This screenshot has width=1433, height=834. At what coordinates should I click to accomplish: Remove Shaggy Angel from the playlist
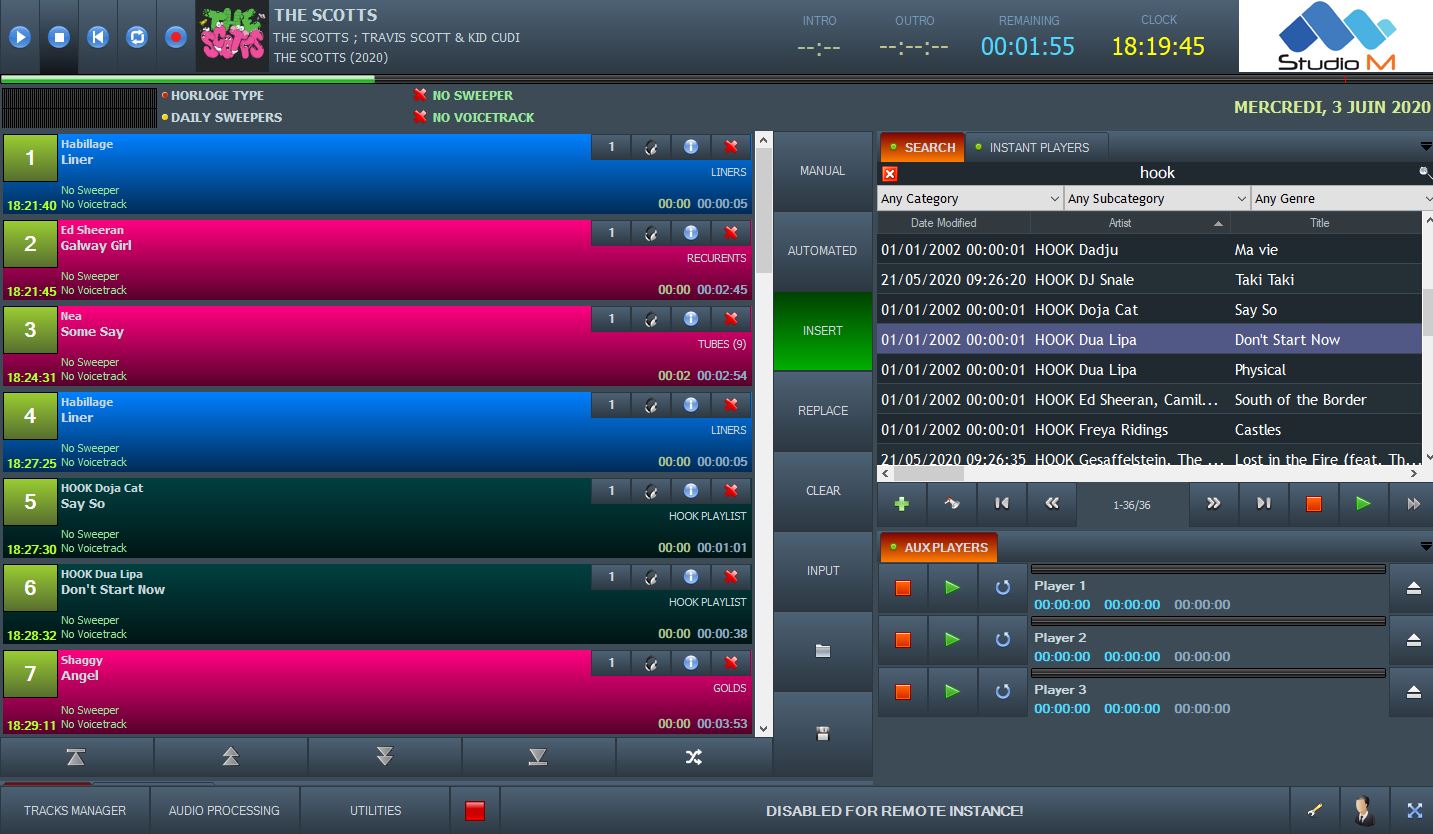[731, 663]
